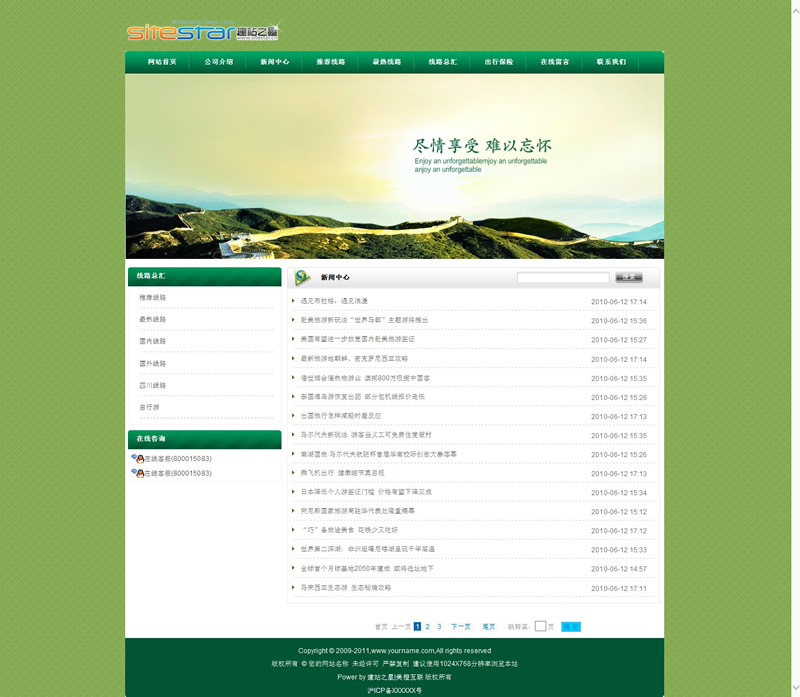This screenshot has width=800, height=697.
Task: Click the page-number jump input box
Action: click(x=540, y=627)
